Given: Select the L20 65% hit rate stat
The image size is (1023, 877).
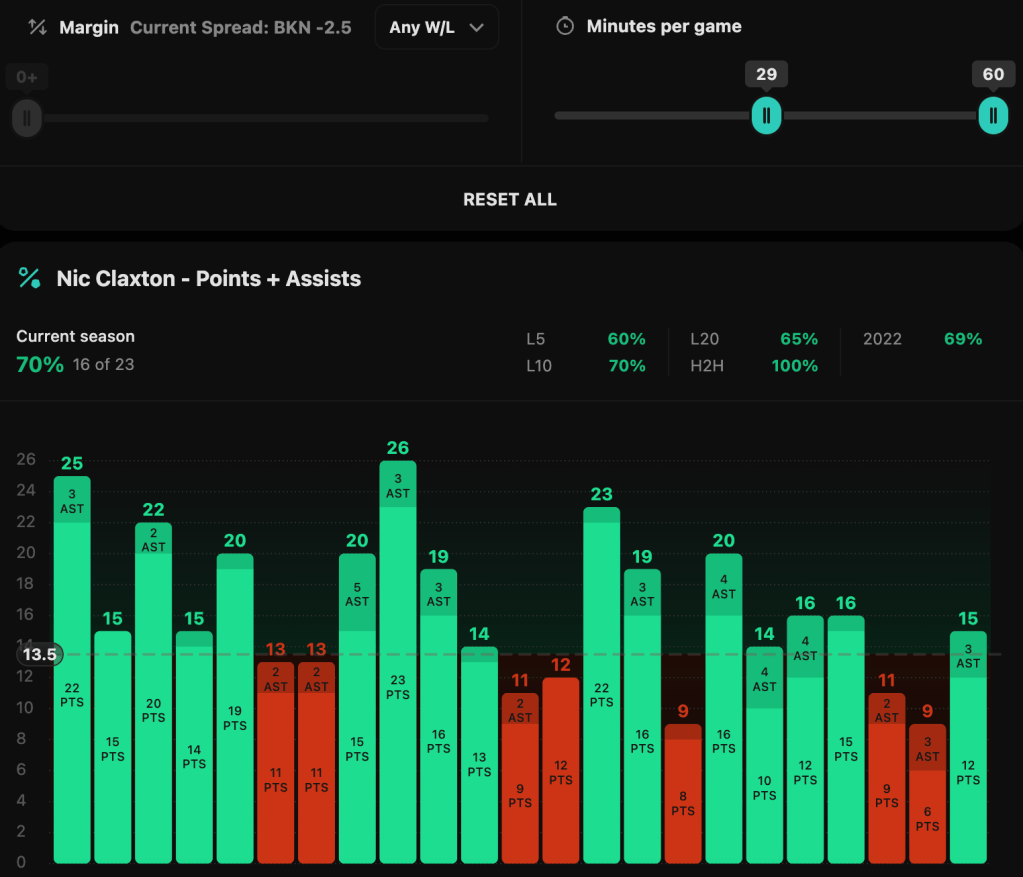Looking at the screenshot, I should [753, 339].
